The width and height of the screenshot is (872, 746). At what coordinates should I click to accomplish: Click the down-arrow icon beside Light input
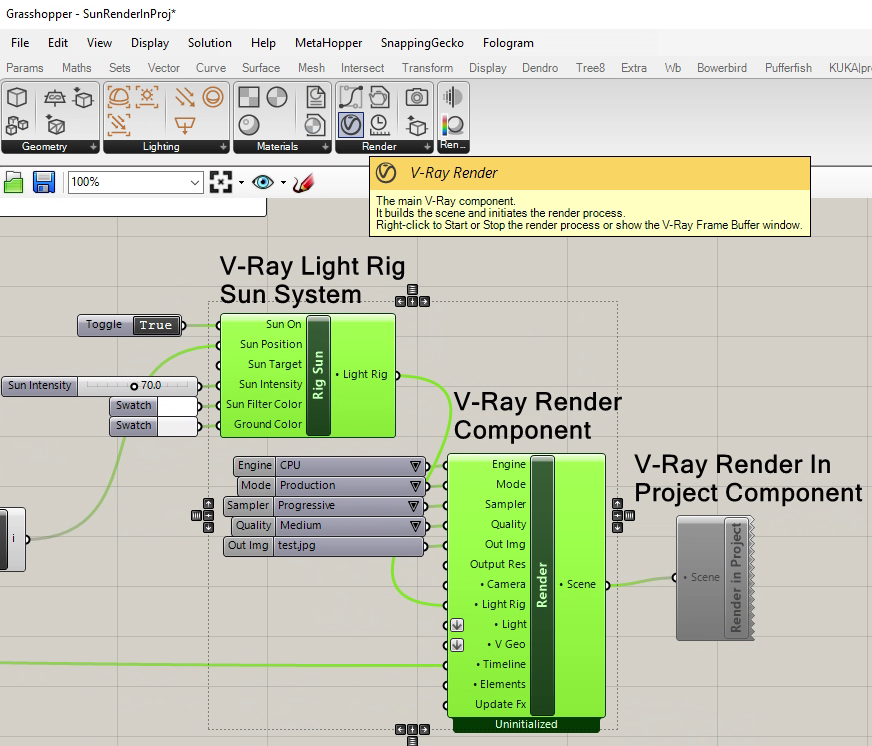point(457,625)
